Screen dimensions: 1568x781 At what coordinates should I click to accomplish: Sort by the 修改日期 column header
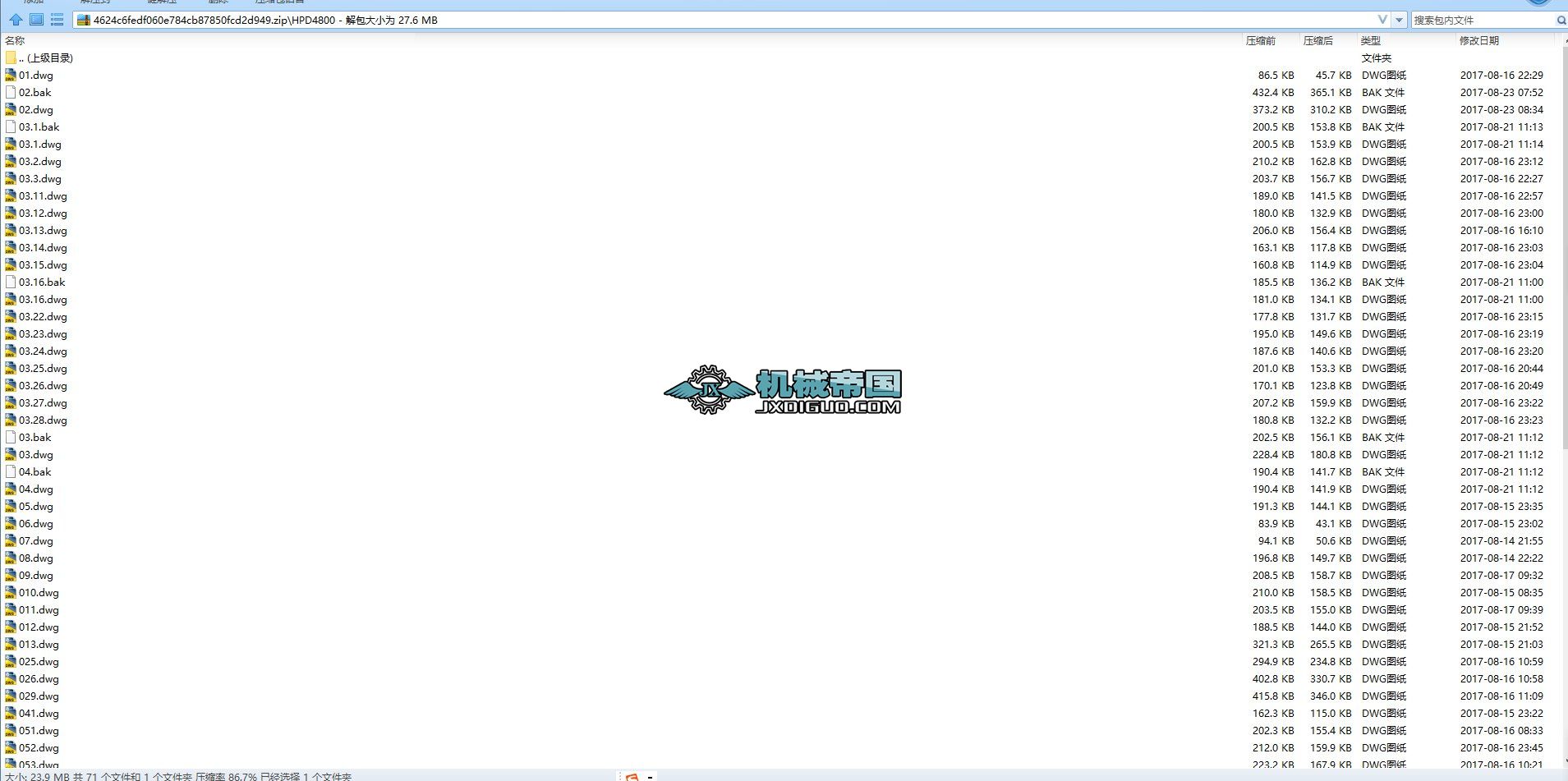(x=1478, y=39)
